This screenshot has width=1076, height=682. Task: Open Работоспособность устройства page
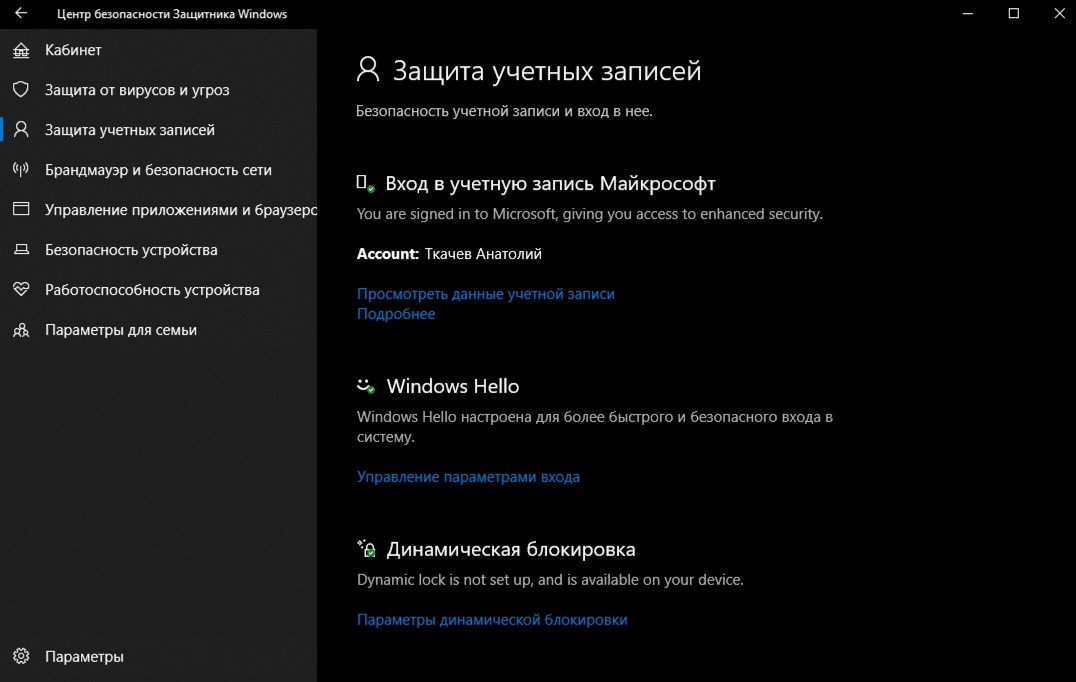[x=159, y=290]
